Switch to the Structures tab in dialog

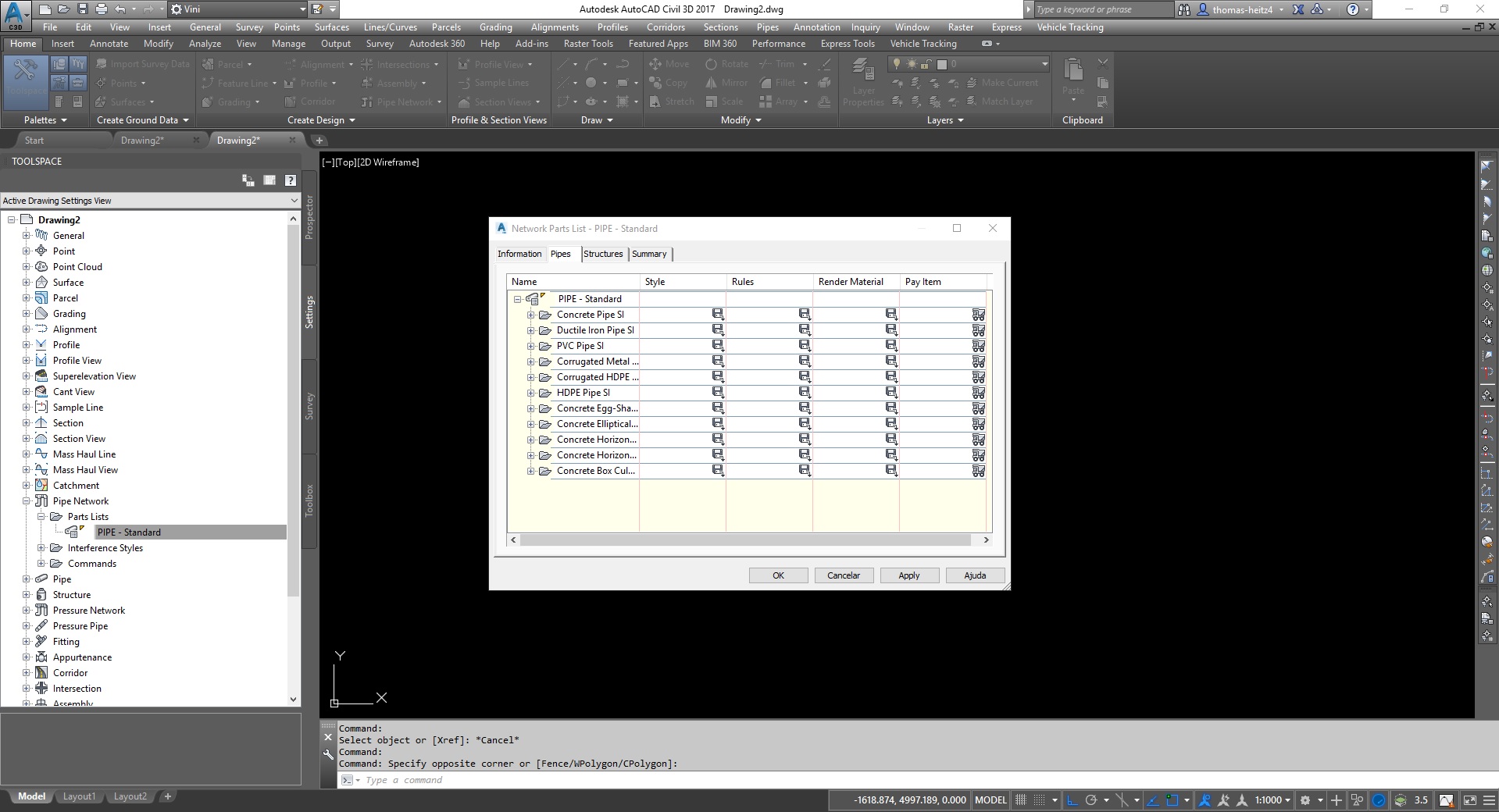click(603, 254)
